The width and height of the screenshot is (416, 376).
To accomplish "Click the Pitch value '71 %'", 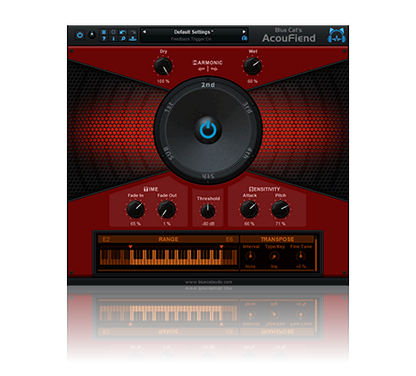I will 280,224.
